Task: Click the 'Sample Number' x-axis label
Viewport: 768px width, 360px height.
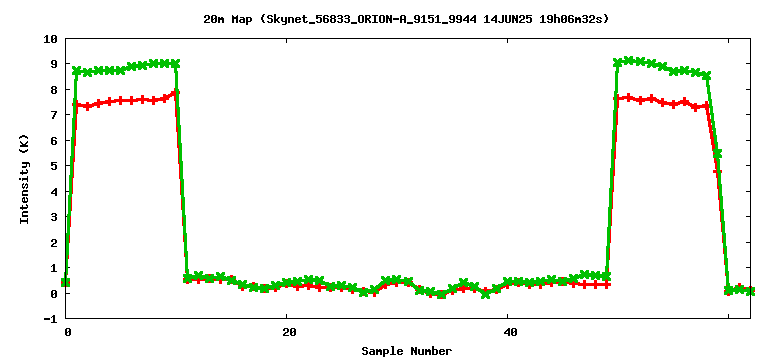Action: pyautogui.click(x=407, y=351)
